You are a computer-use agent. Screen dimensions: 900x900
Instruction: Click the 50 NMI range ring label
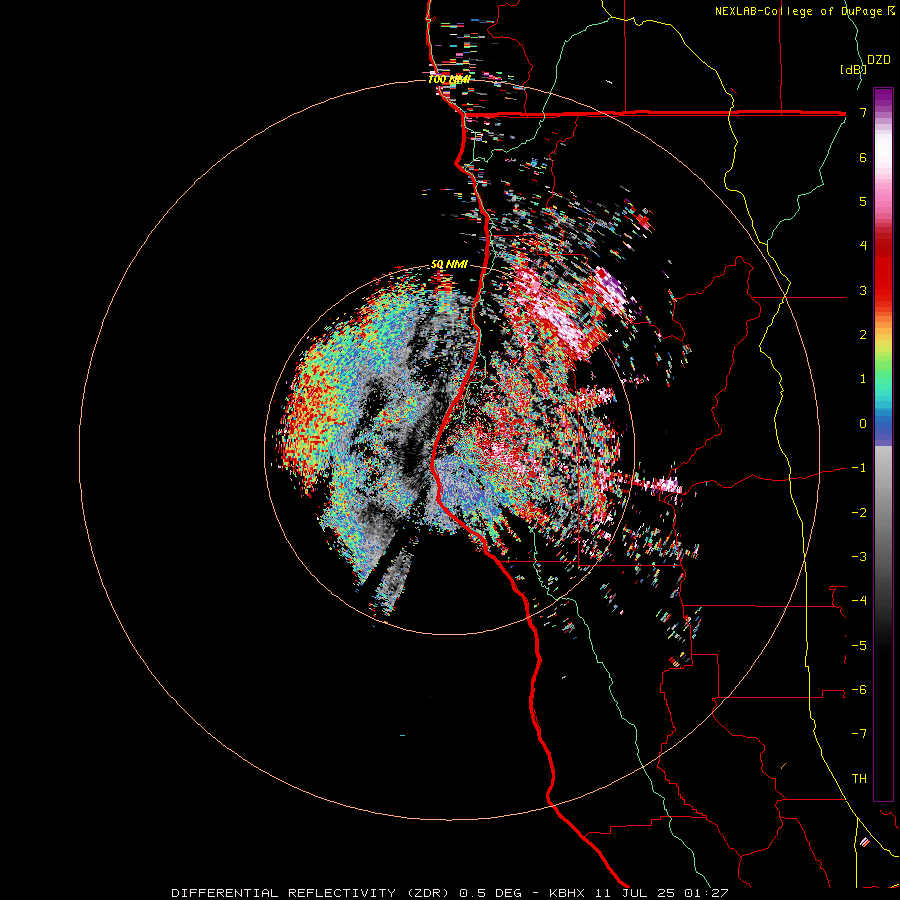449,265
